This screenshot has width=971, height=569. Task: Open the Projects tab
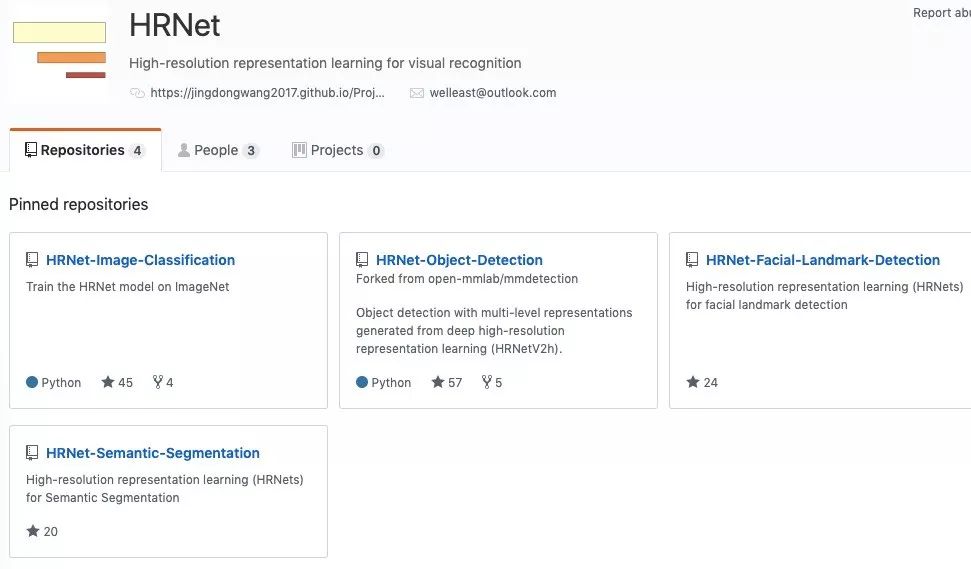coord(337,150)
